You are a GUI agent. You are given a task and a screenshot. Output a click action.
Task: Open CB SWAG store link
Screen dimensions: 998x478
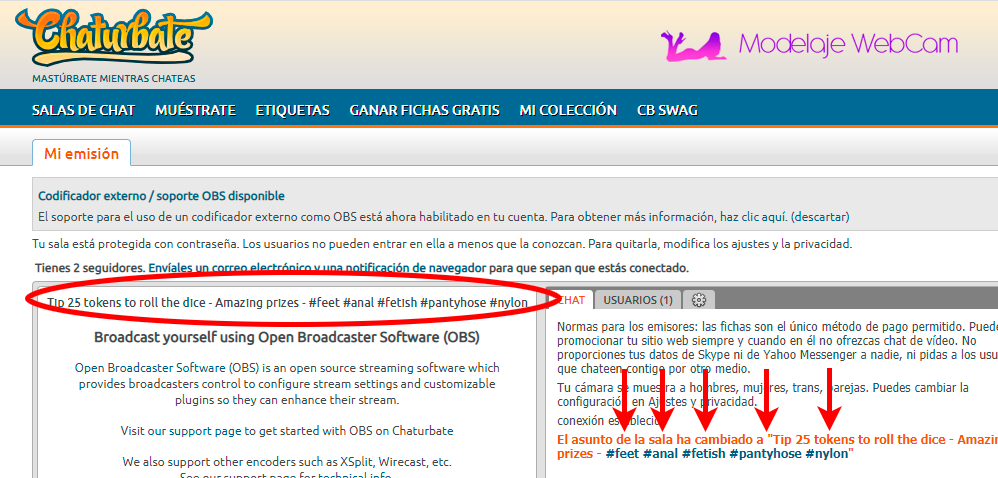667,110
